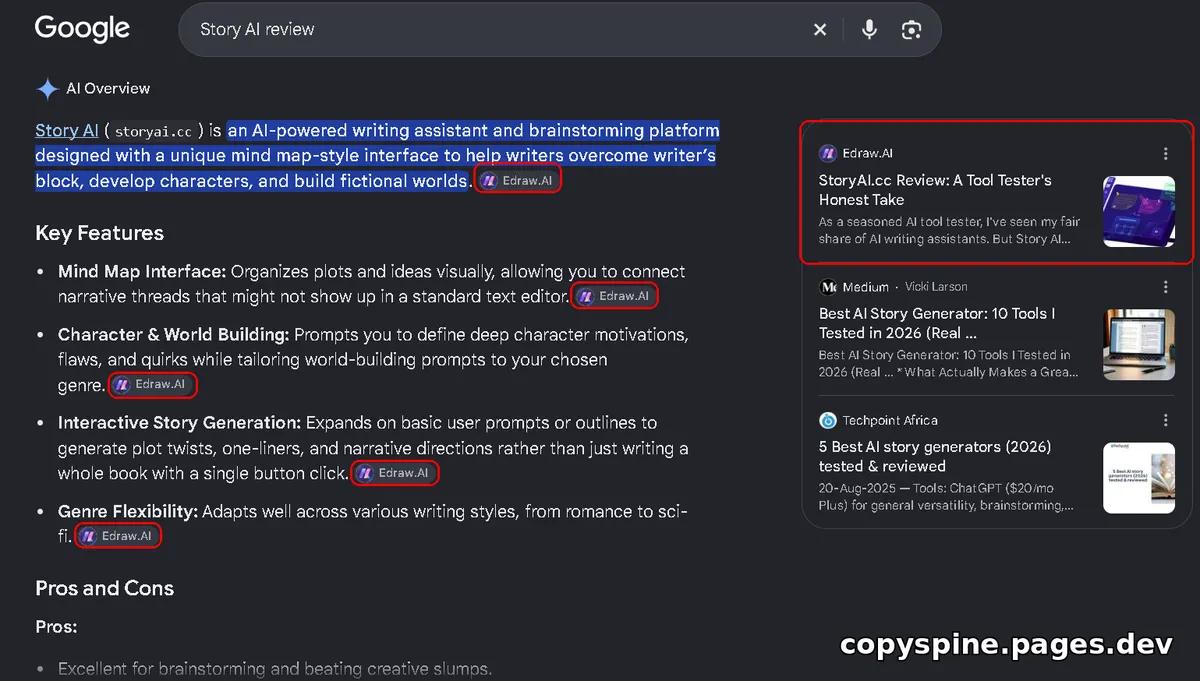
Task: Click the Medium favicon in source card
Action: click(x=828, y=287)
